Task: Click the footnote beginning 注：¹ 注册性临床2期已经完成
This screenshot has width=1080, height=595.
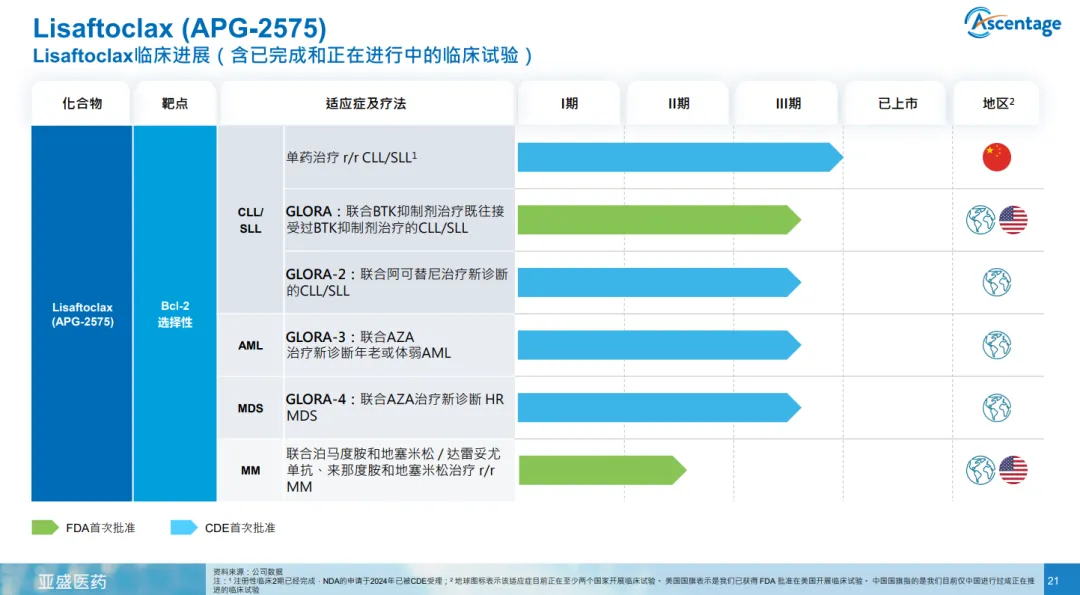Action: click(x=624, y=585)
